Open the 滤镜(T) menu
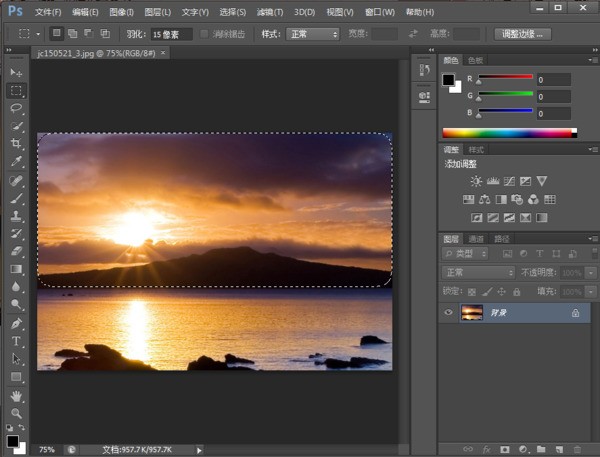Image resolution: width=600 pixels, height=457 pixels. (x=269, y=12)
